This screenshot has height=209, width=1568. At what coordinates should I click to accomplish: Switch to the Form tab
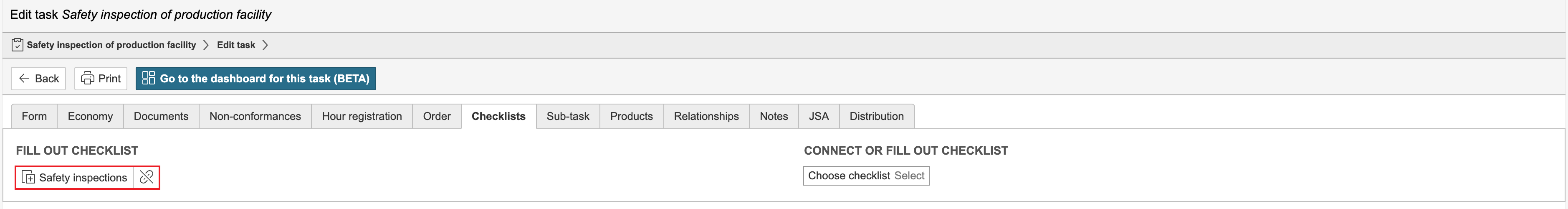coord(34,116)
